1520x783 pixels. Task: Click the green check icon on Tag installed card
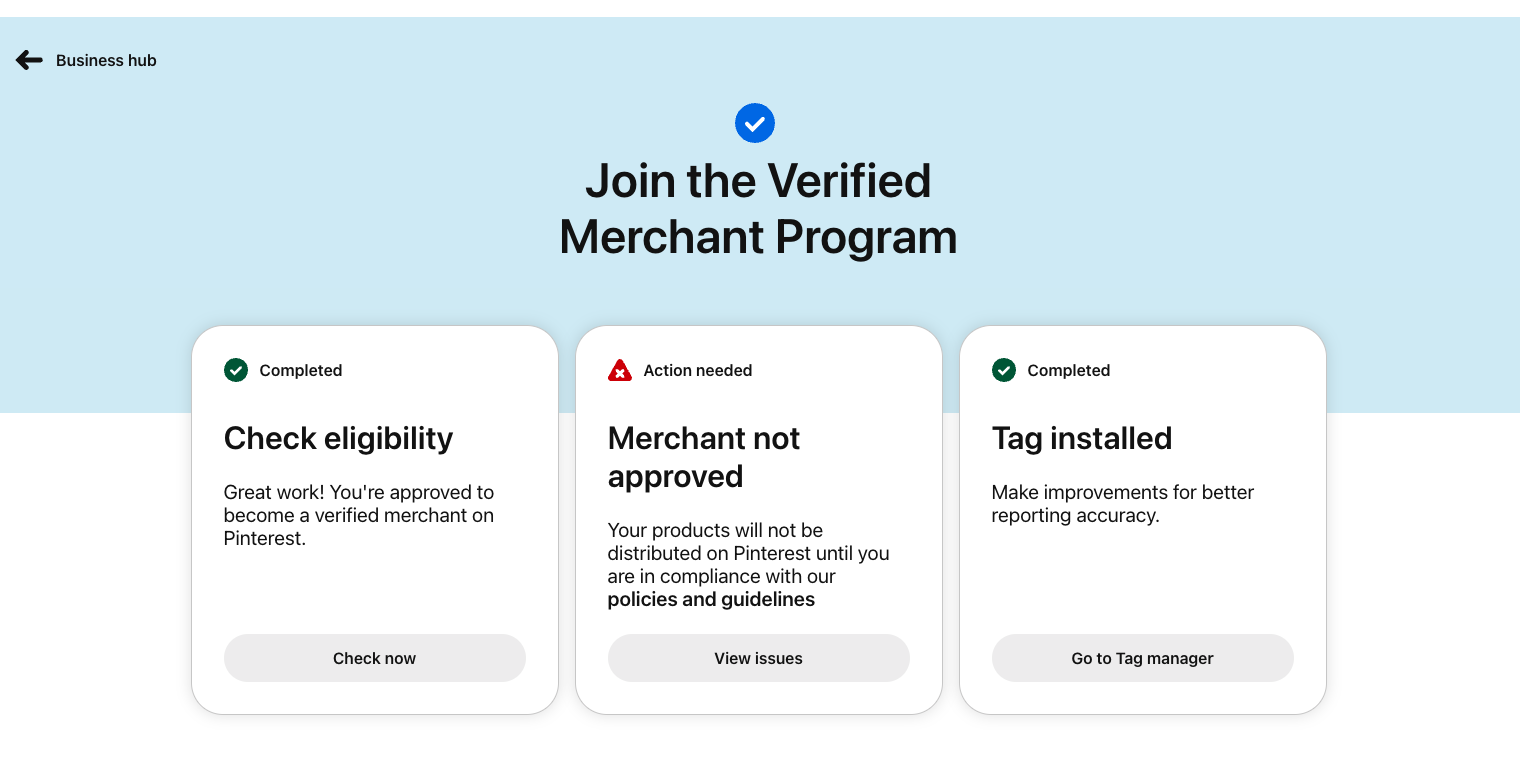click(1004, 370)
